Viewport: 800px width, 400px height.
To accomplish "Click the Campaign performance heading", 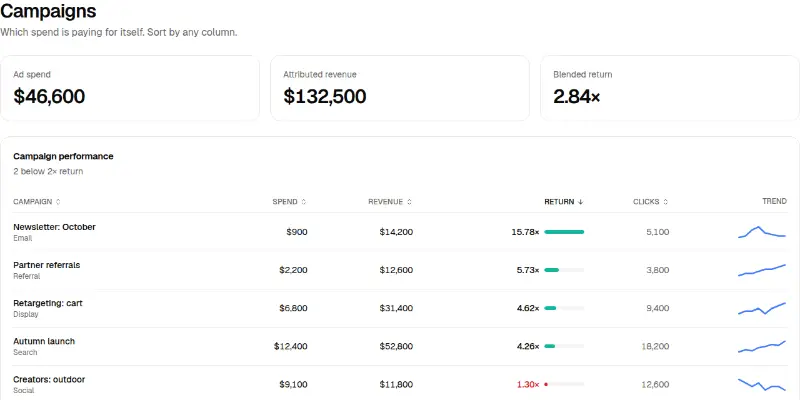I will pos(63,156).
